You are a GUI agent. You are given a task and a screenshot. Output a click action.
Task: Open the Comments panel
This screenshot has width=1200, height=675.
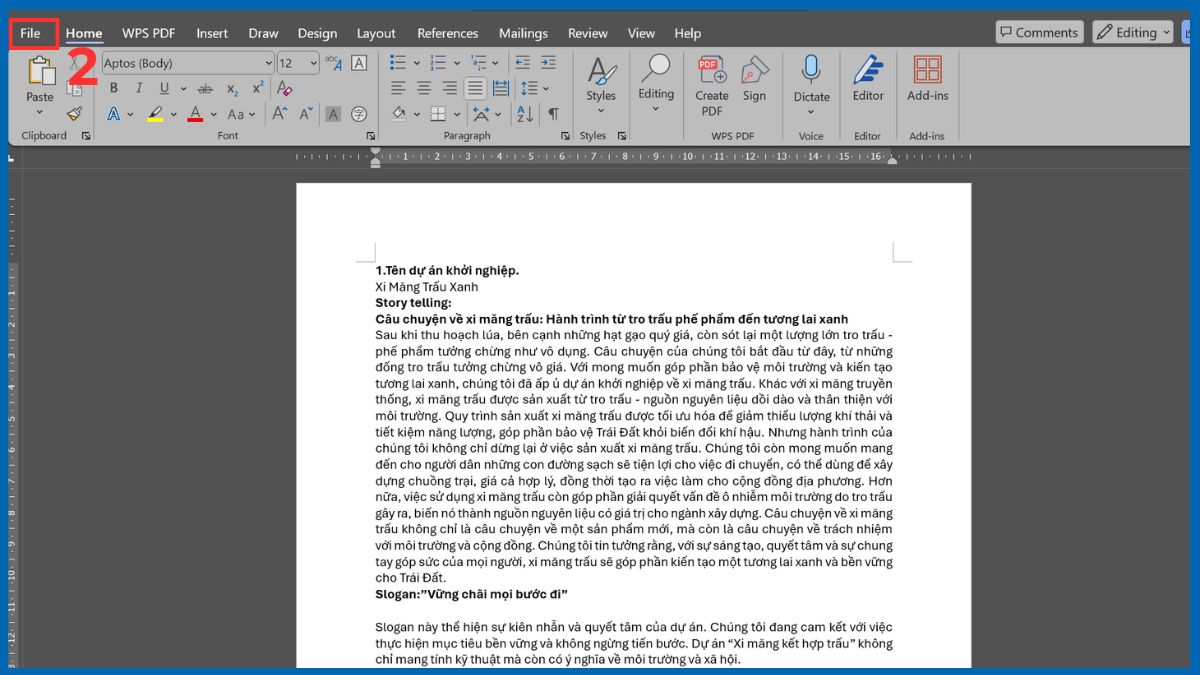point(1039,32)
